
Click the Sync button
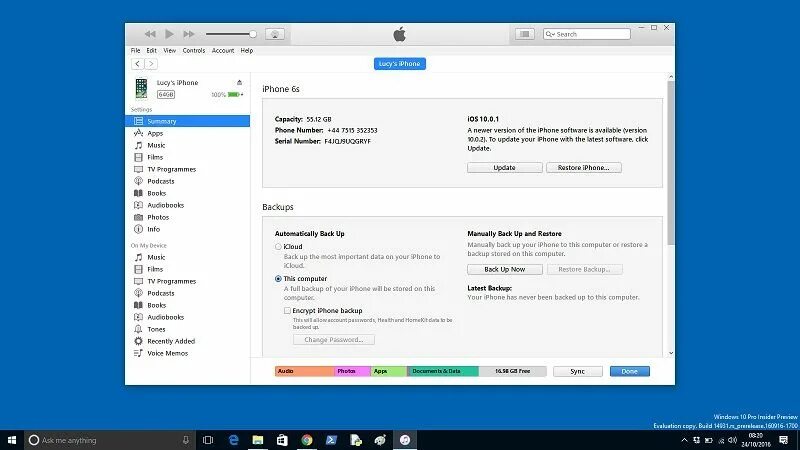click(x=578, y=371)
